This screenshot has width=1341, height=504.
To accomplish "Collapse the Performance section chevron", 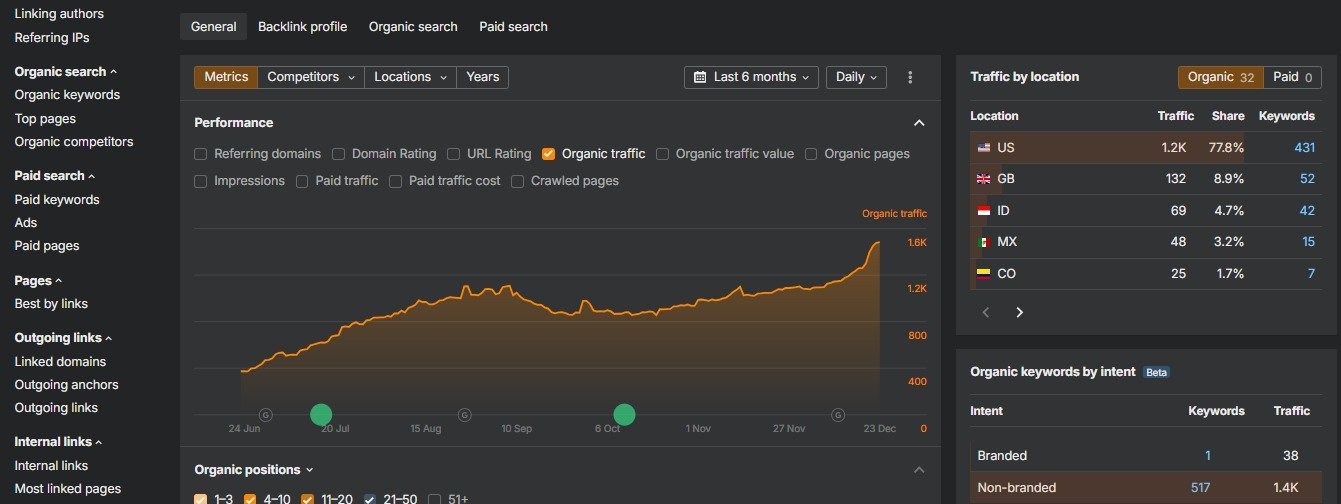I will pos(919,123).
